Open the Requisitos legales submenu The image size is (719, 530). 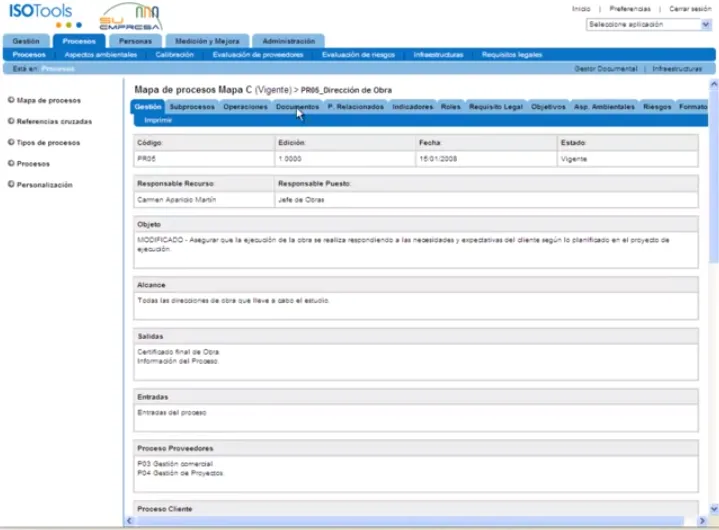click(512, 55)
